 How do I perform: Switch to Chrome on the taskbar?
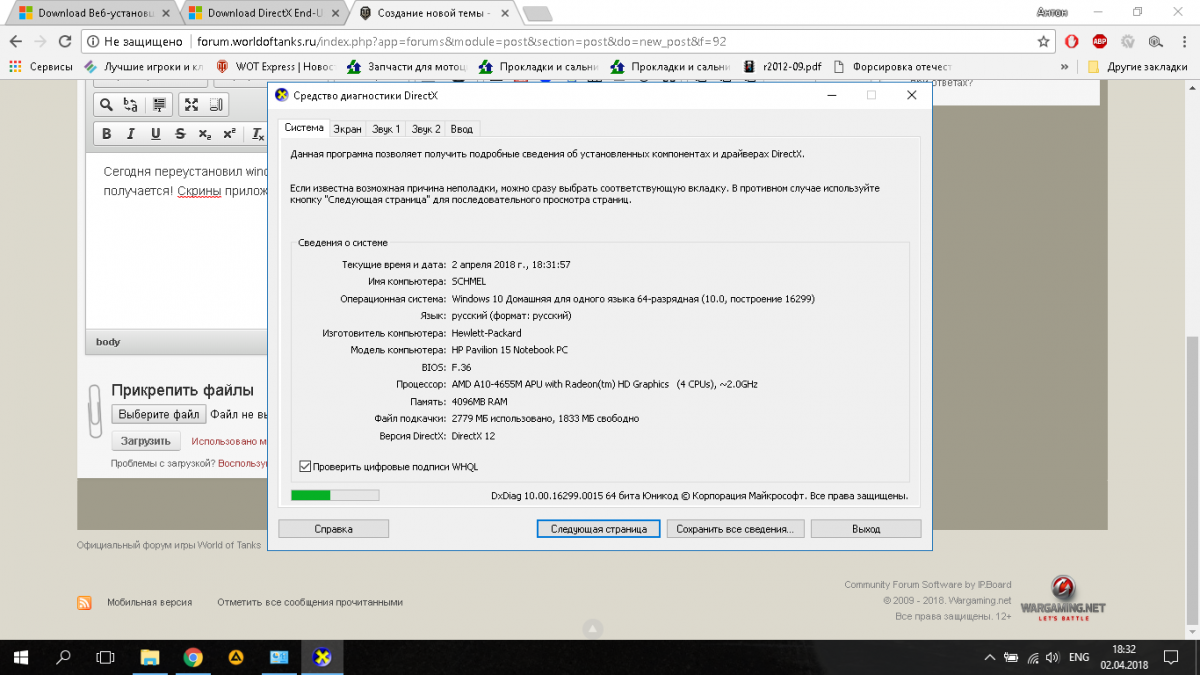(x=193, y=657)
